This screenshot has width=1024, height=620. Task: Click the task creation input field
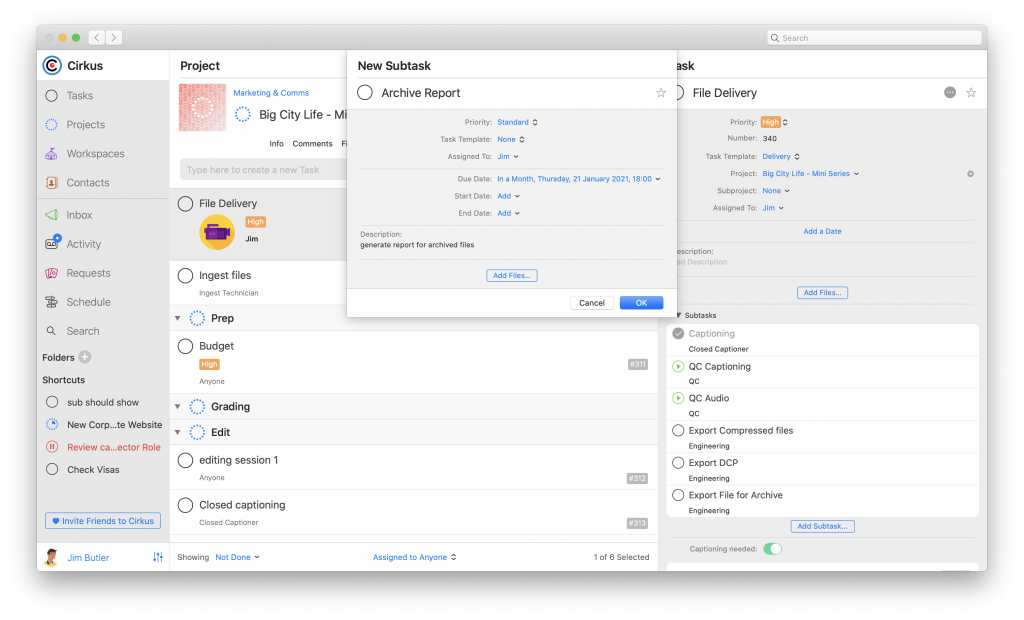point(263,170)
